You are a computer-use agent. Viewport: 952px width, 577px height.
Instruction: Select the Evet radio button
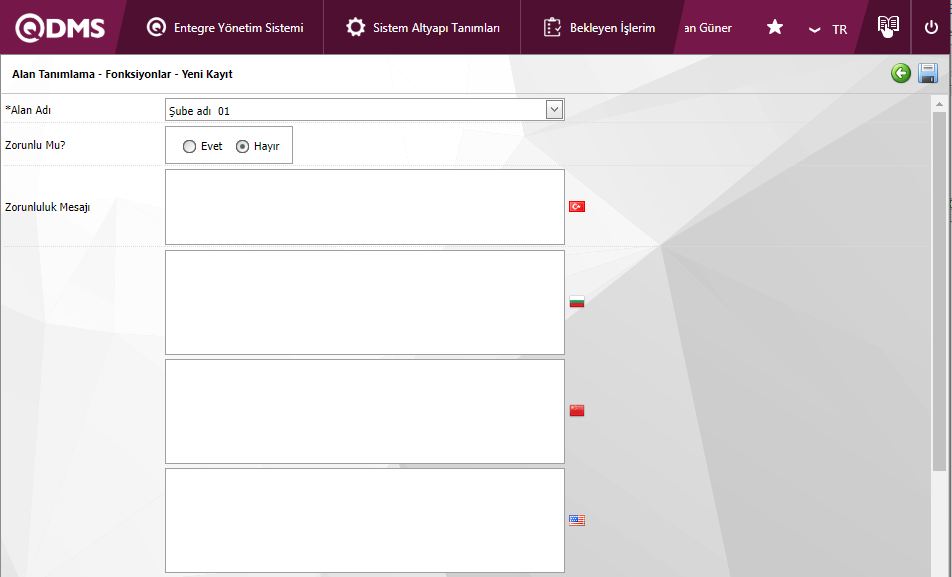[x=189, y=146]
